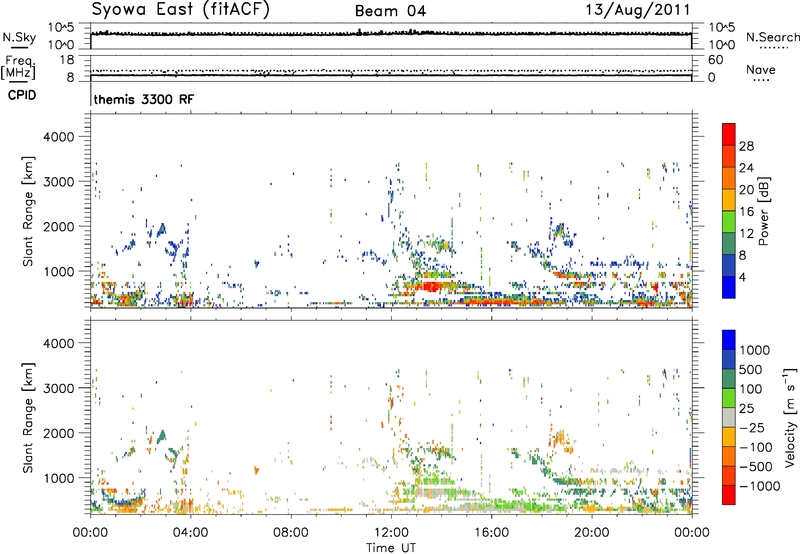
Task: Select the "Freq. [MHz]" axis label
Action: coord(18,67)
